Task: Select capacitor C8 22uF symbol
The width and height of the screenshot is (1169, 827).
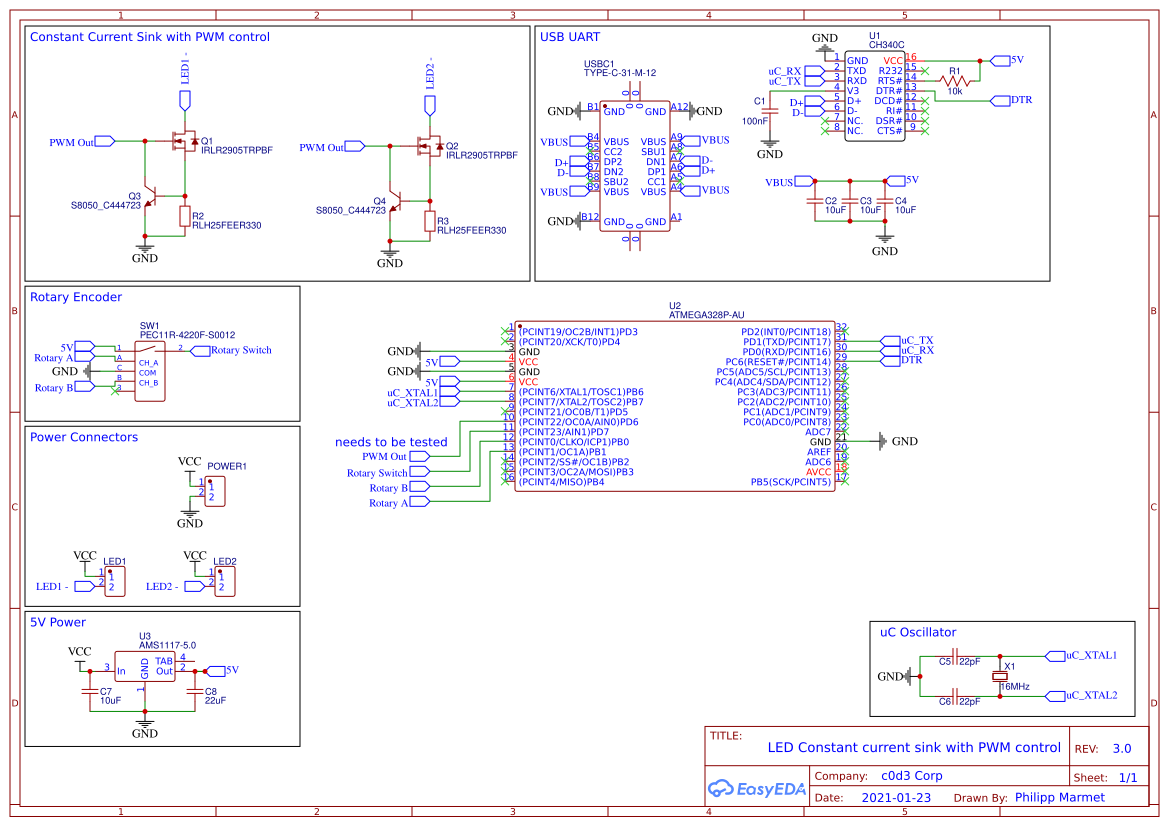Action: tap(195, 691)
